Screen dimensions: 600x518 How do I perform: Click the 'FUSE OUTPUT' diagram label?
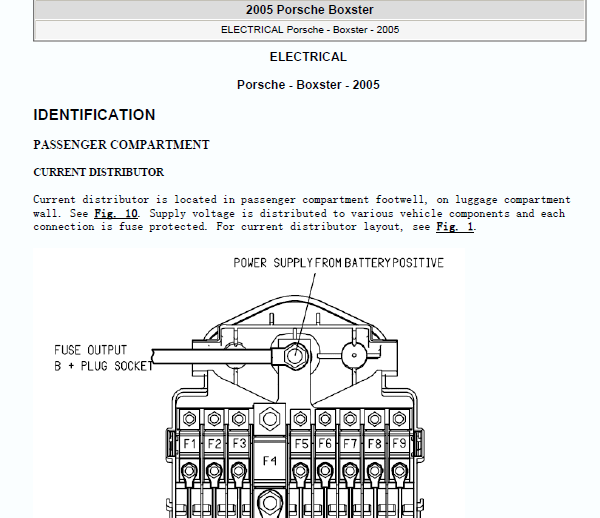tap(91, 350)
